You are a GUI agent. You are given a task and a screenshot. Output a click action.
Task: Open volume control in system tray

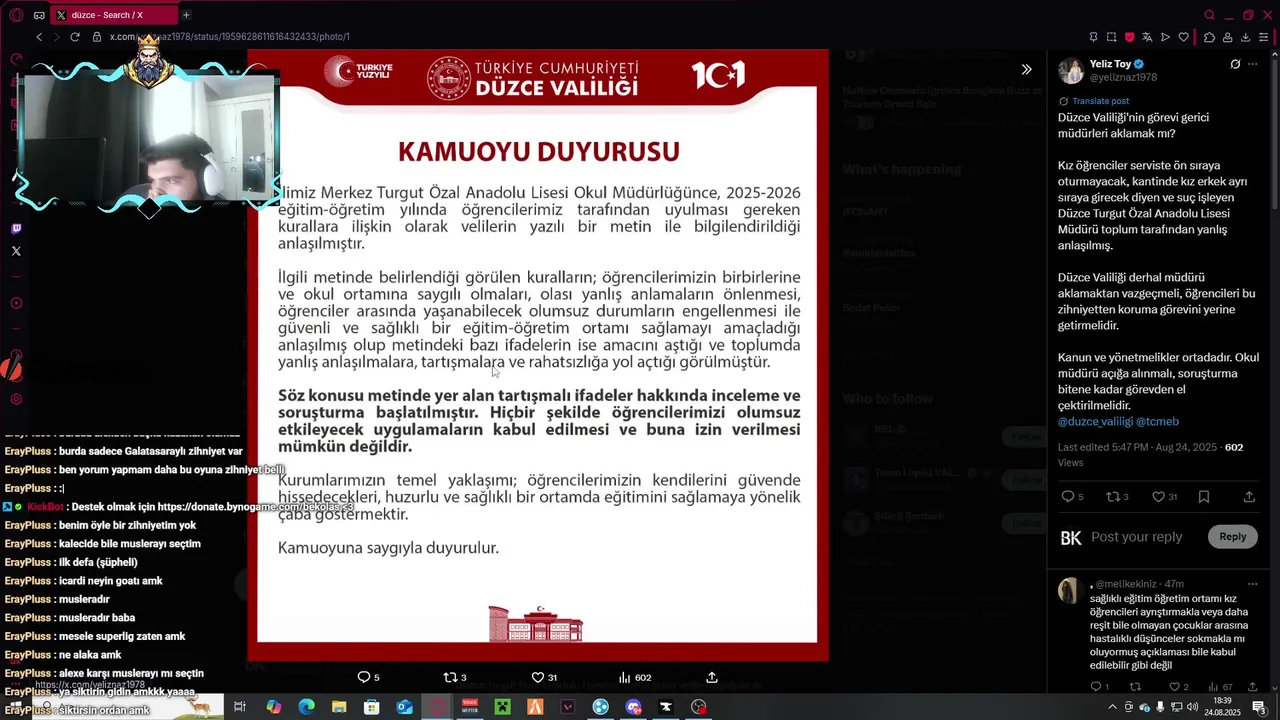pos(1193,707)
